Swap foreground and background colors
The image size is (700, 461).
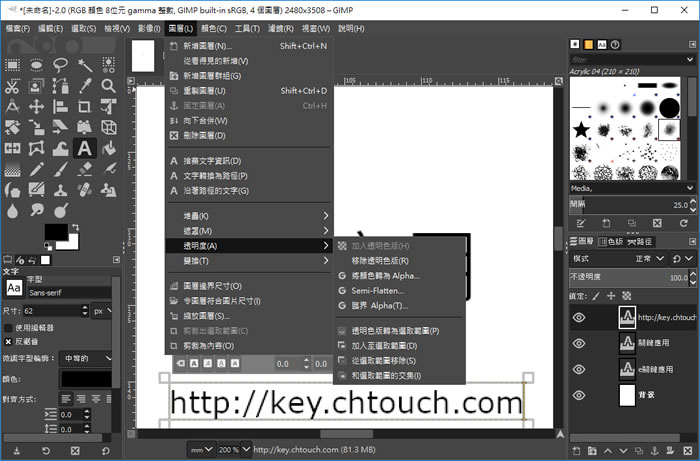(x=75, y=228)
